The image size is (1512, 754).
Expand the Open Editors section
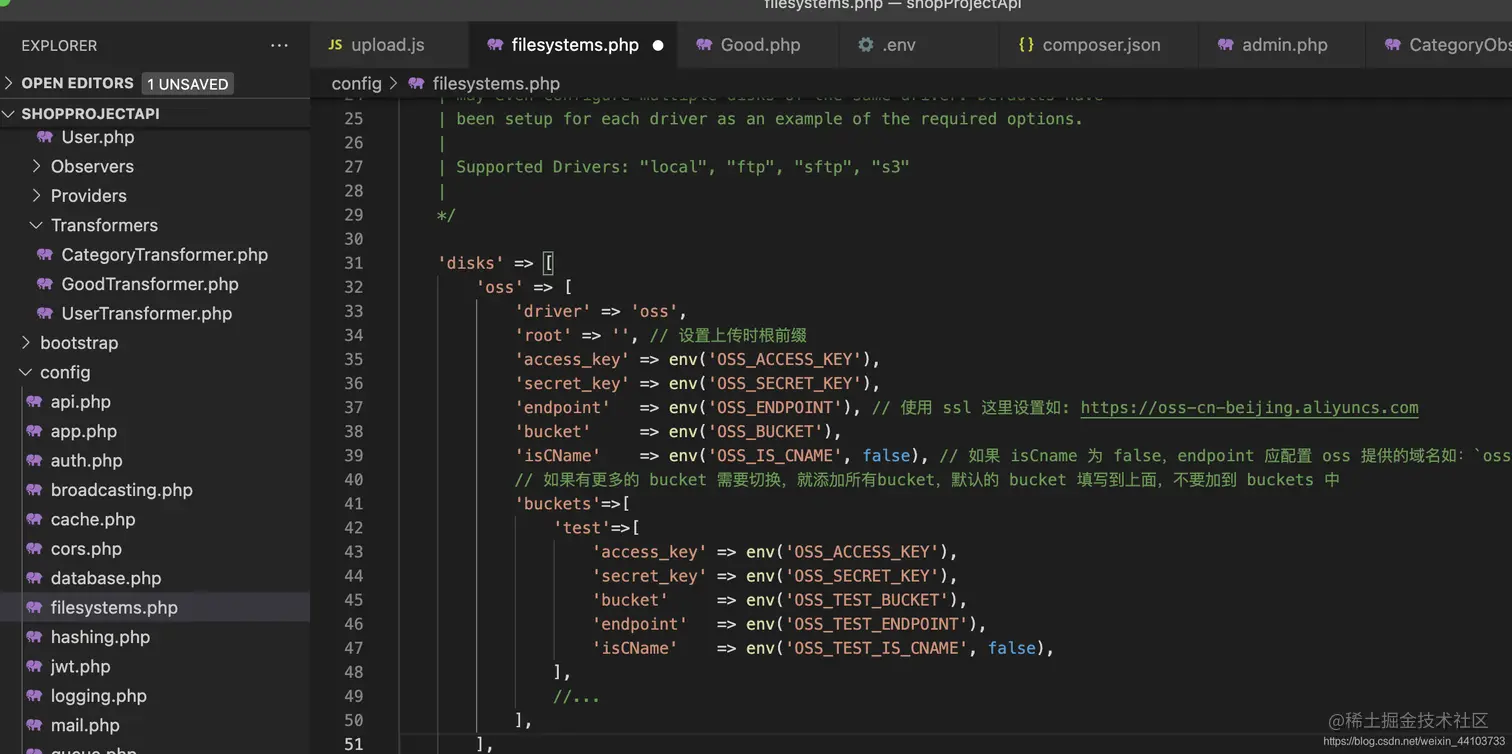pyautogui.click(x=9, y=83)
